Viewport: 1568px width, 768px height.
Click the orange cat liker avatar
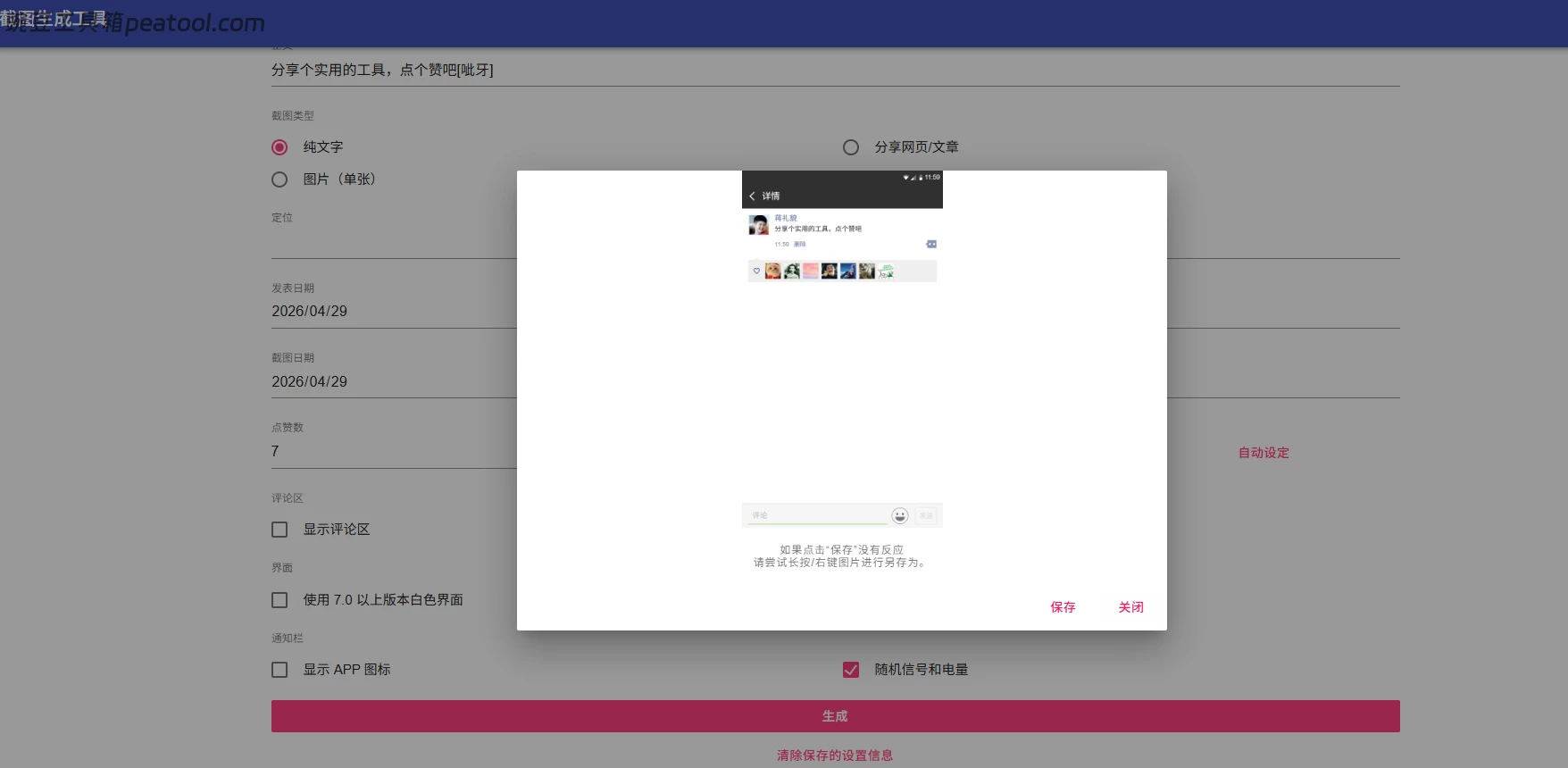pos(772,271)
